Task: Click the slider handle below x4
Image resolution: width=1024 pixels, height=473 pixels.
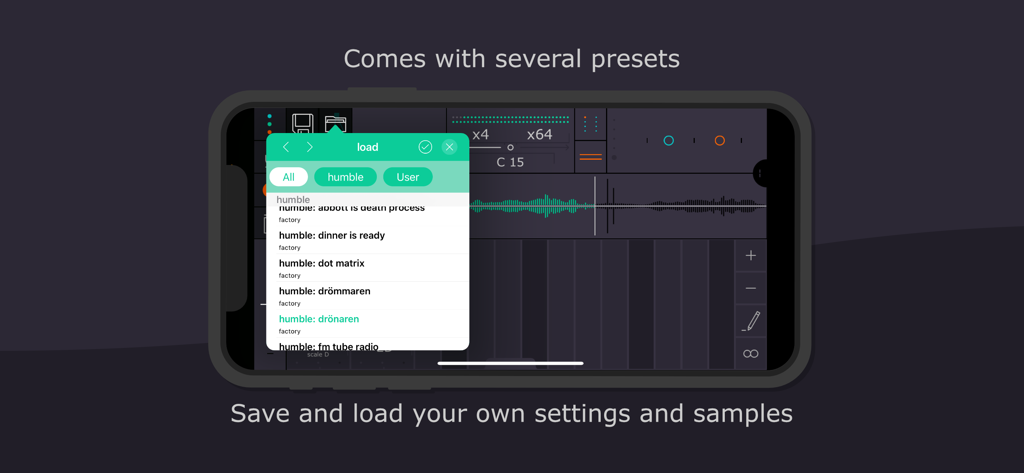Action: (510, 148)
